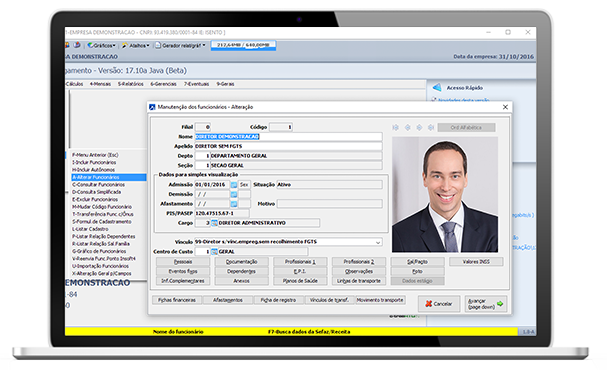Open calendar picker beside Admissão date

234,185
